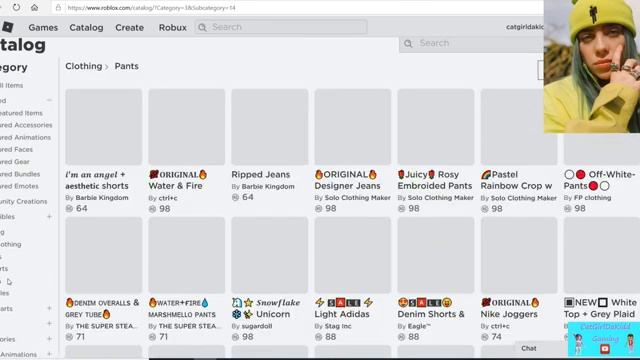Open ORIGINAL Water & Fire thumbnail
Screen dimensions: 640x360
tap(187, 127)
